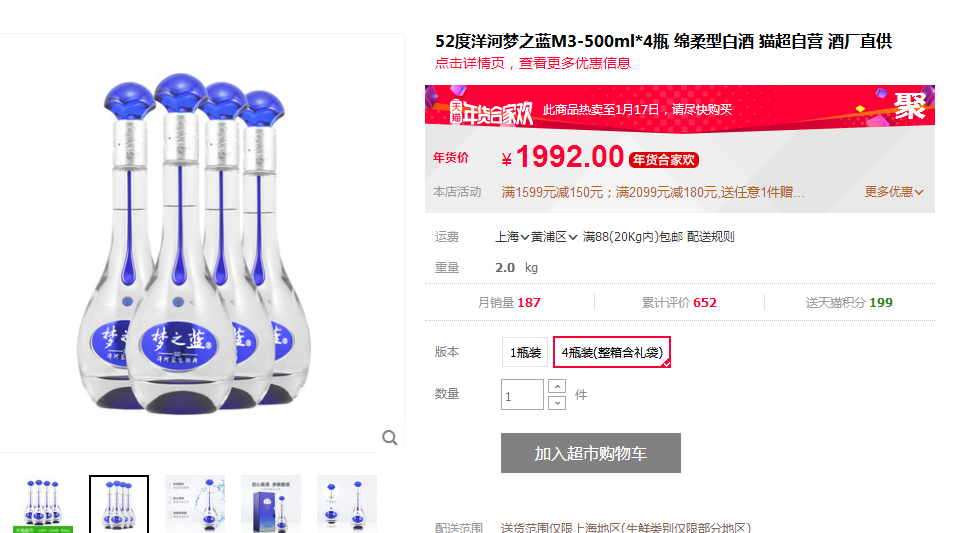Open the 黄浦区 district dropdown
953x533 pixels.
pos(554,237)
